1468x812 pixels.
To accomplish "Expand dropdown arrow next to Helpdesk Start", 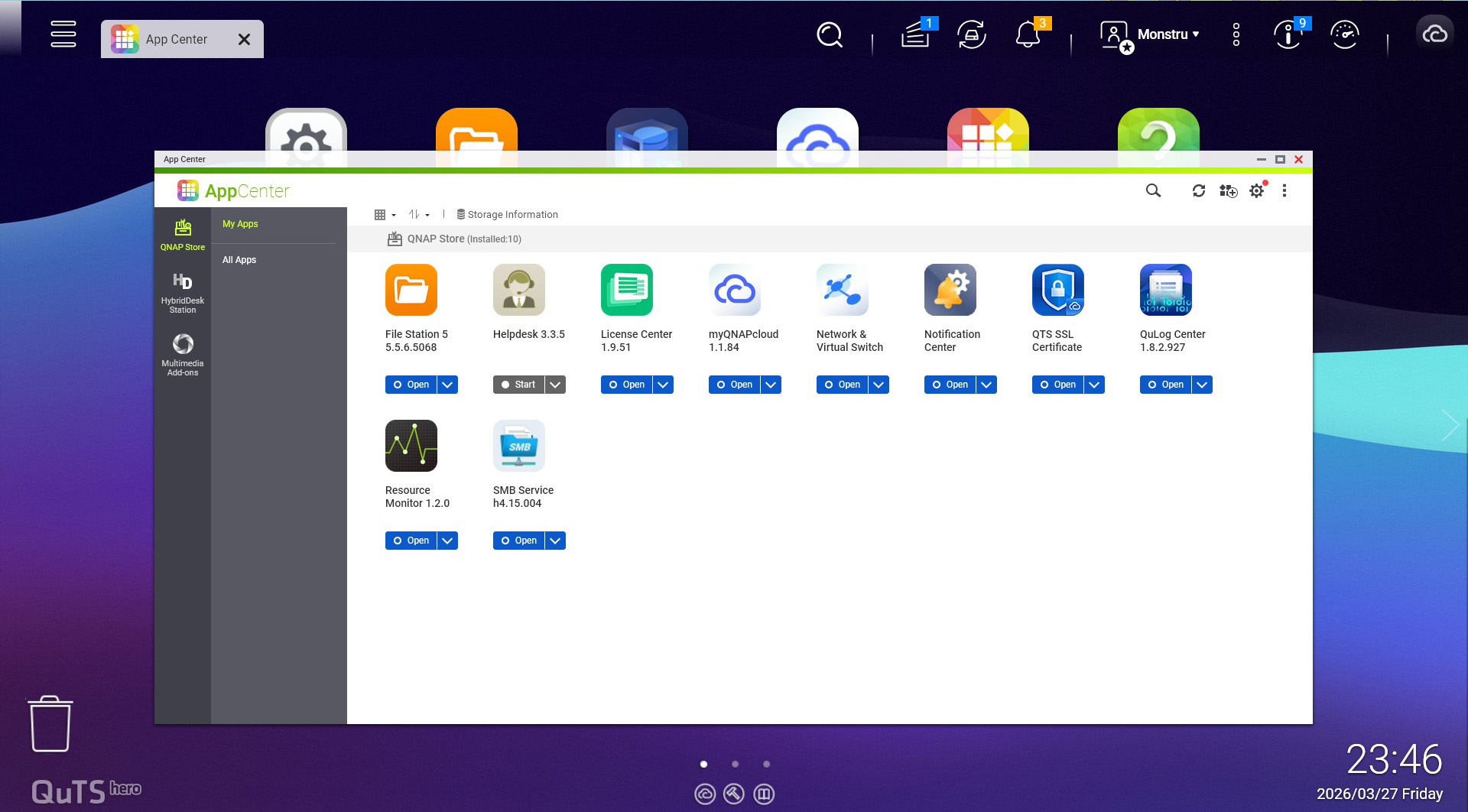I will click(x=556, y=385).
